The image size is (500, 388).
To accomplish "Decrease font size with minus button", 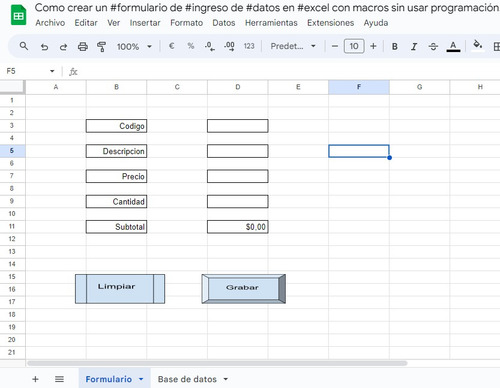I will [x=335, y=46].
